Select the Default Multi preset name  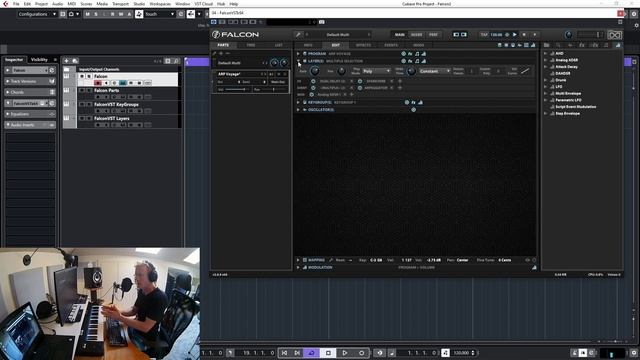tap(337, 35)
